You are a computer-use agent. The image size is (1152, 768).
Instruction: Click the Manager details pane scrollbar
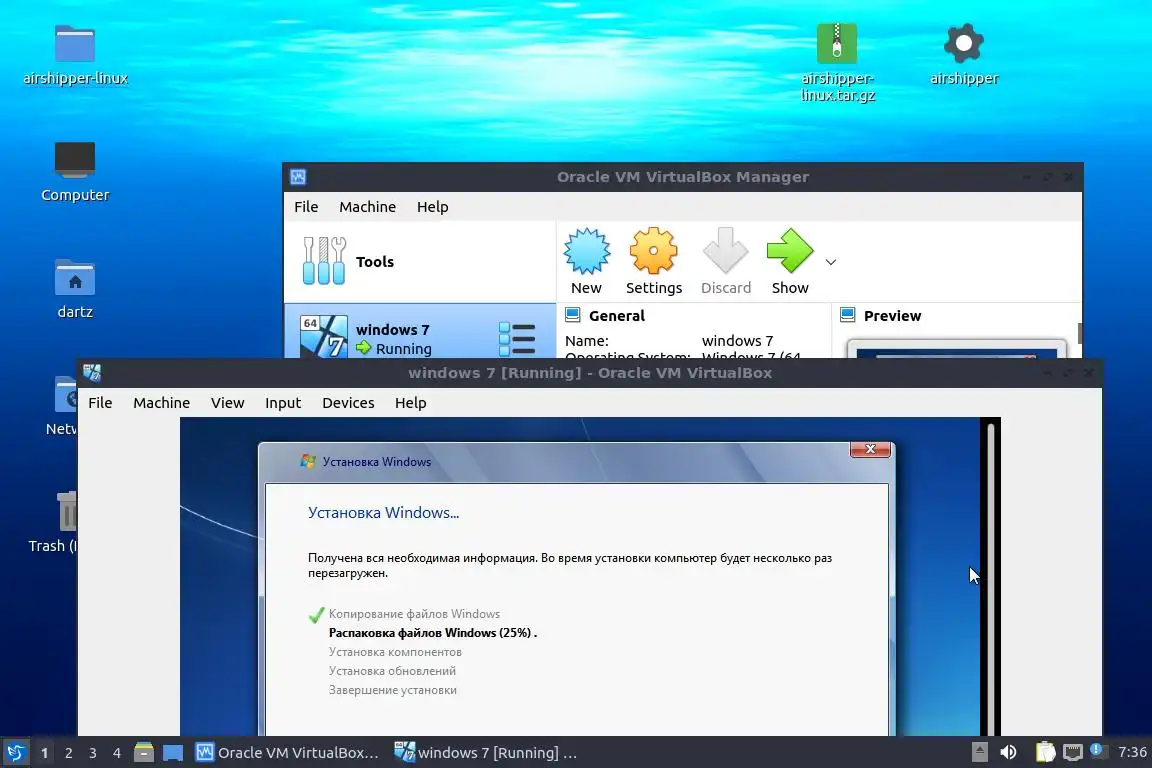coord(1080,333)
